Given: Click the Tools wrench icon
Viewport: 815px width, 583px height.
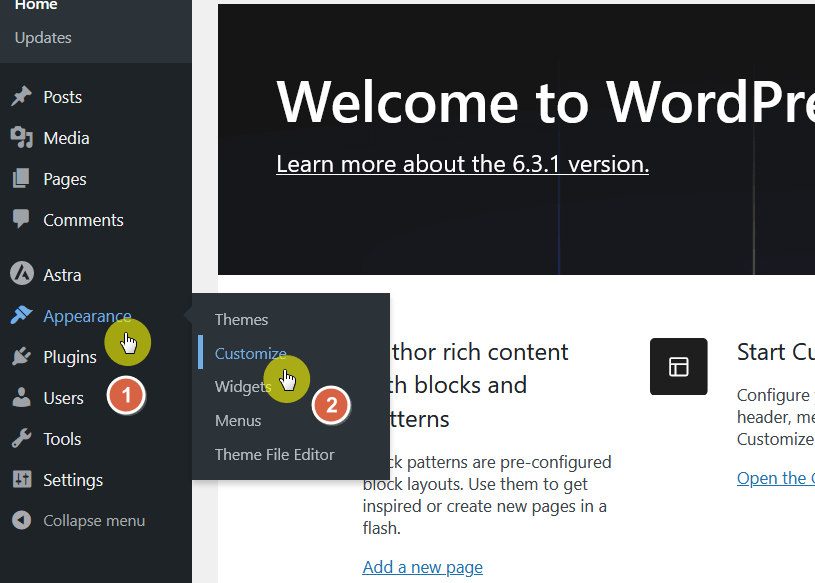Looking at the screenshot, I should [21, 439].
